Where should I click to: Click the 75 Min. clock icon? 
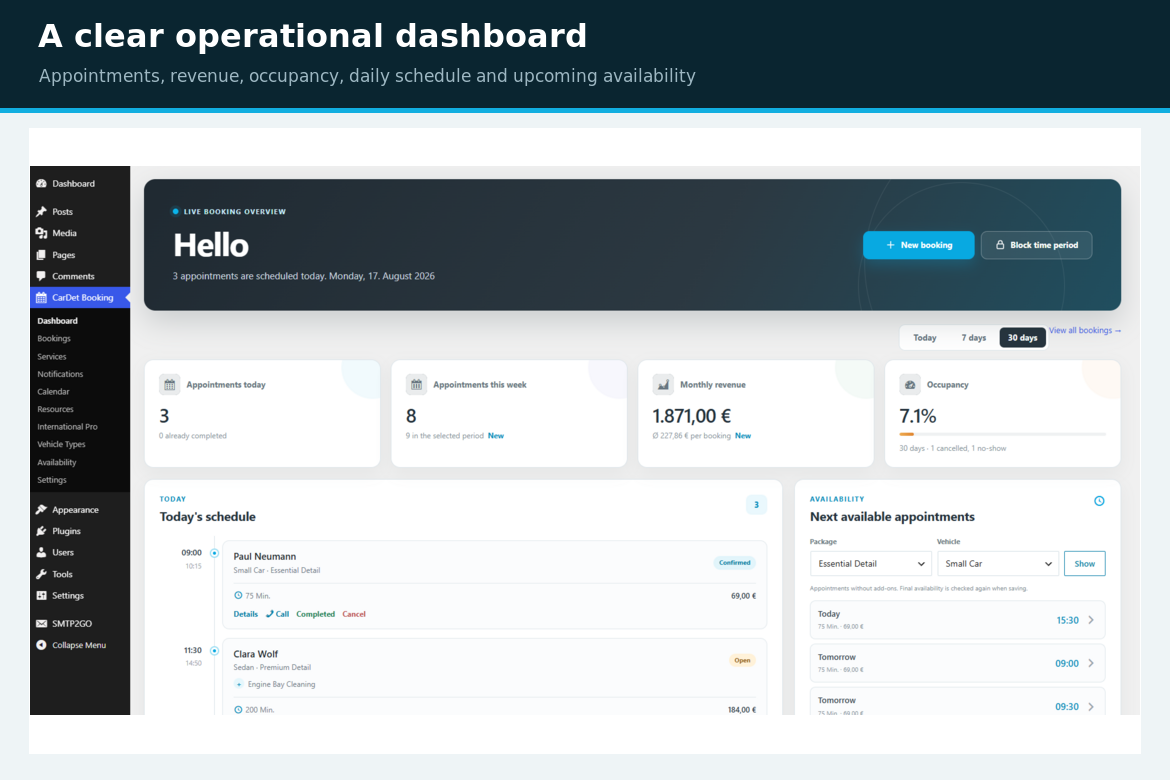click(238, 596)
